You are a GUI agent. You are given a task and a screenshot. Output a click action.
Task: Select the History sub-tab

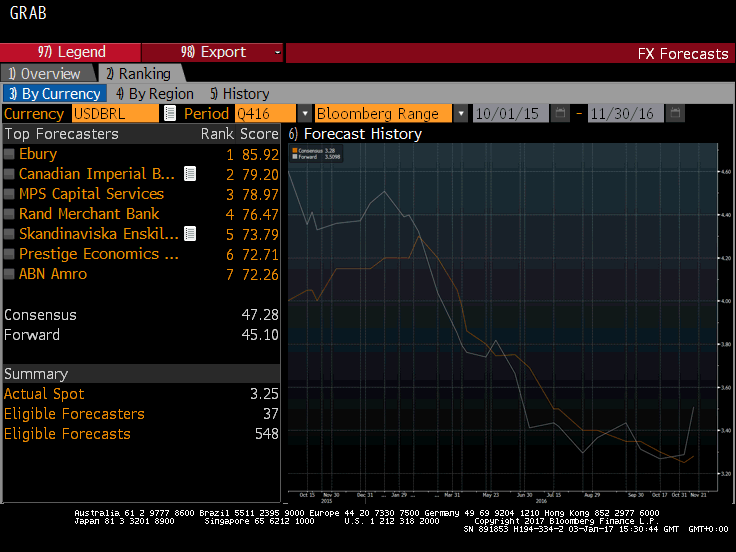point(240,93)
